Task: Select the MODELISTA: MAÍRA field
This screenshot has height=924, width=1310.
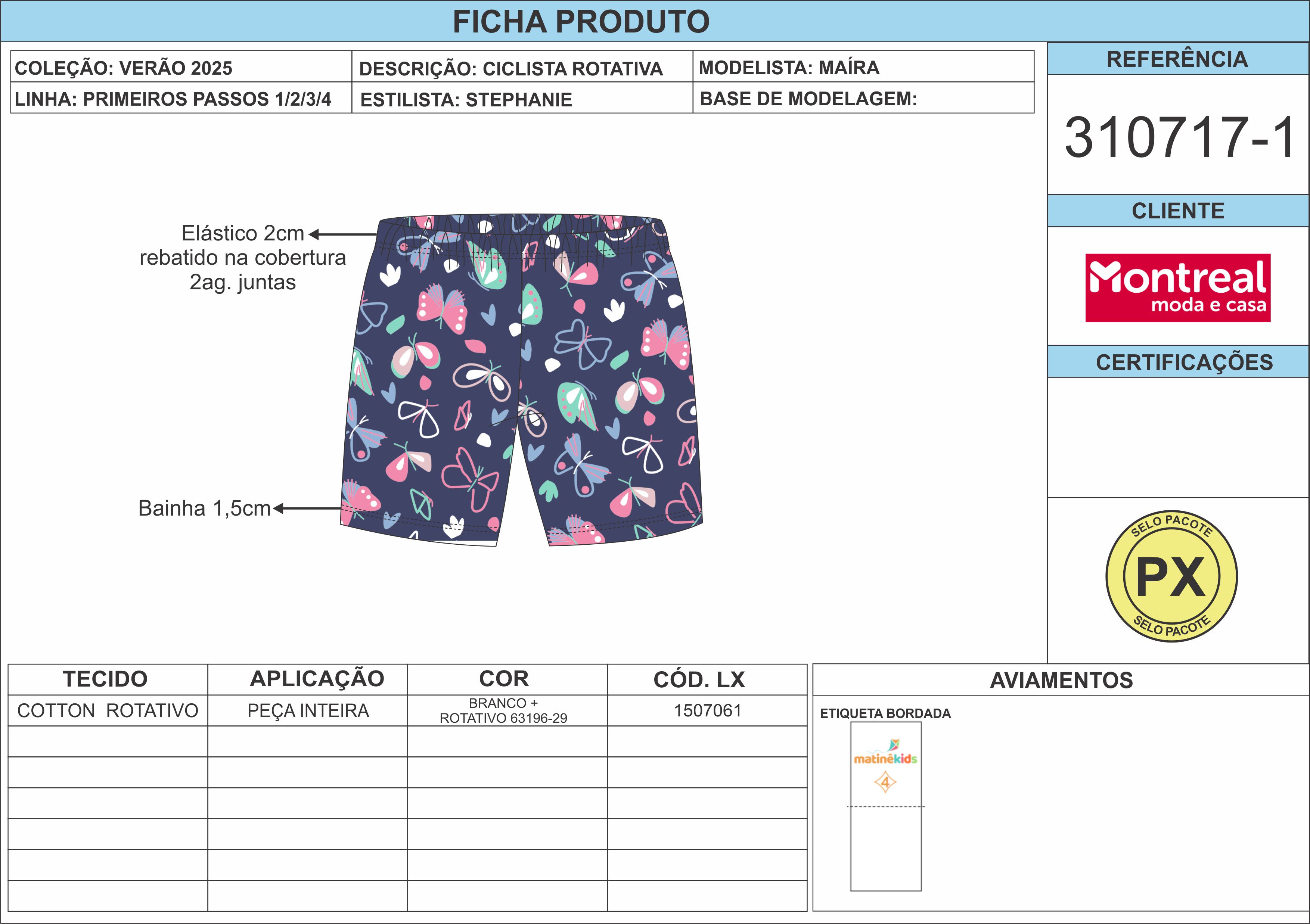Action: pos(863,67)
